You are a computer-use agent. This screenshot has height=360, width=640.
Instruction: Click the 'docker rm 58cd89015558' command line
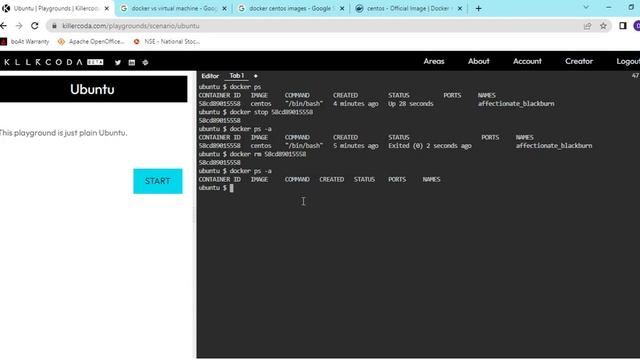tap(268, 154)
